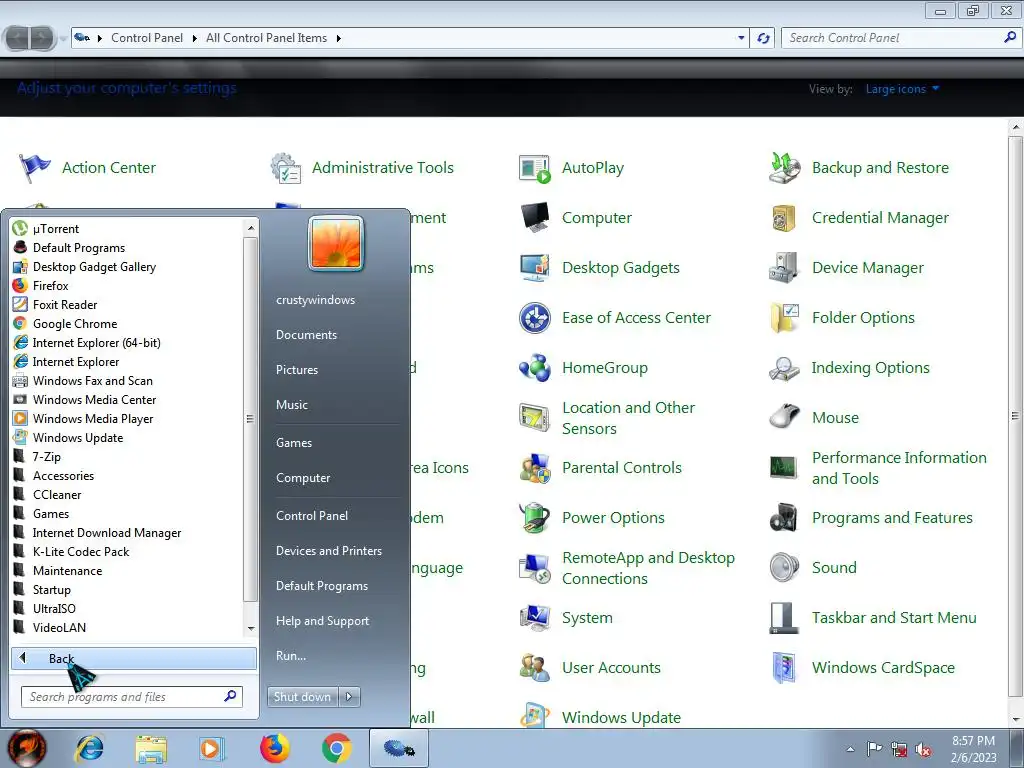The height and width of the screenshot is (768, 1024).
Task: Open the Programs and Features icon
Action: point(784,518)
